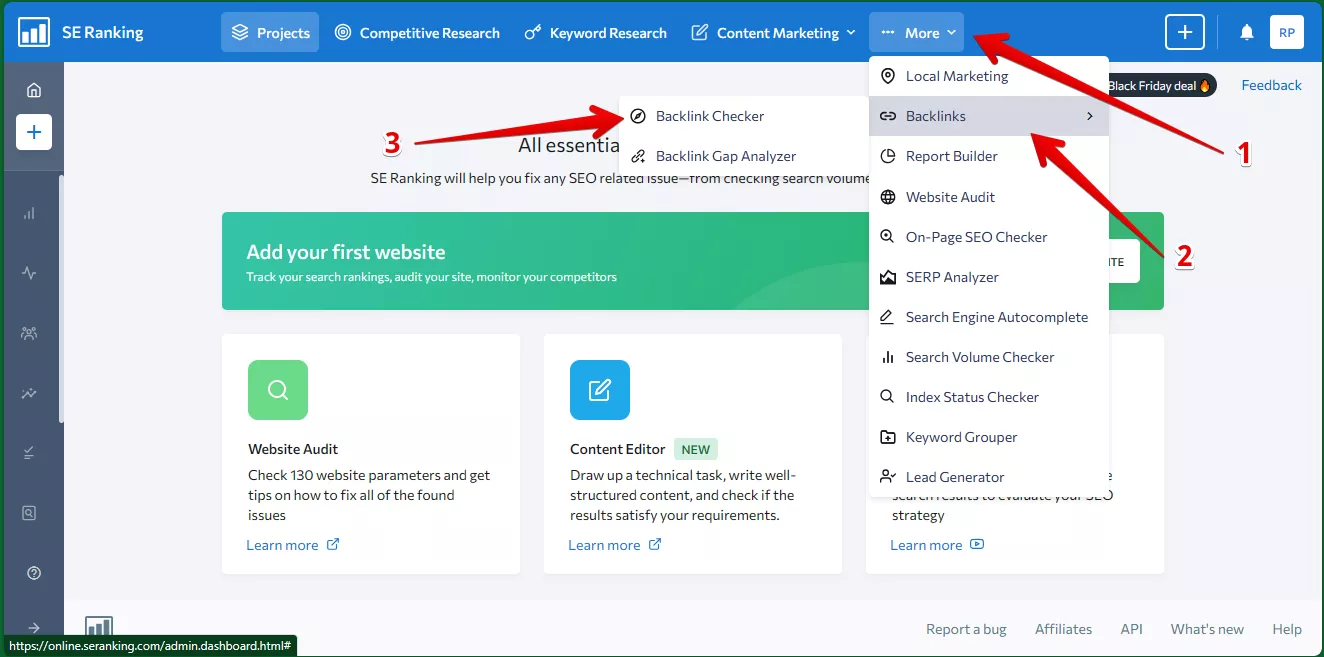
Task: Select SERP Analyzer menu item
Action: (x=989, y=277)
